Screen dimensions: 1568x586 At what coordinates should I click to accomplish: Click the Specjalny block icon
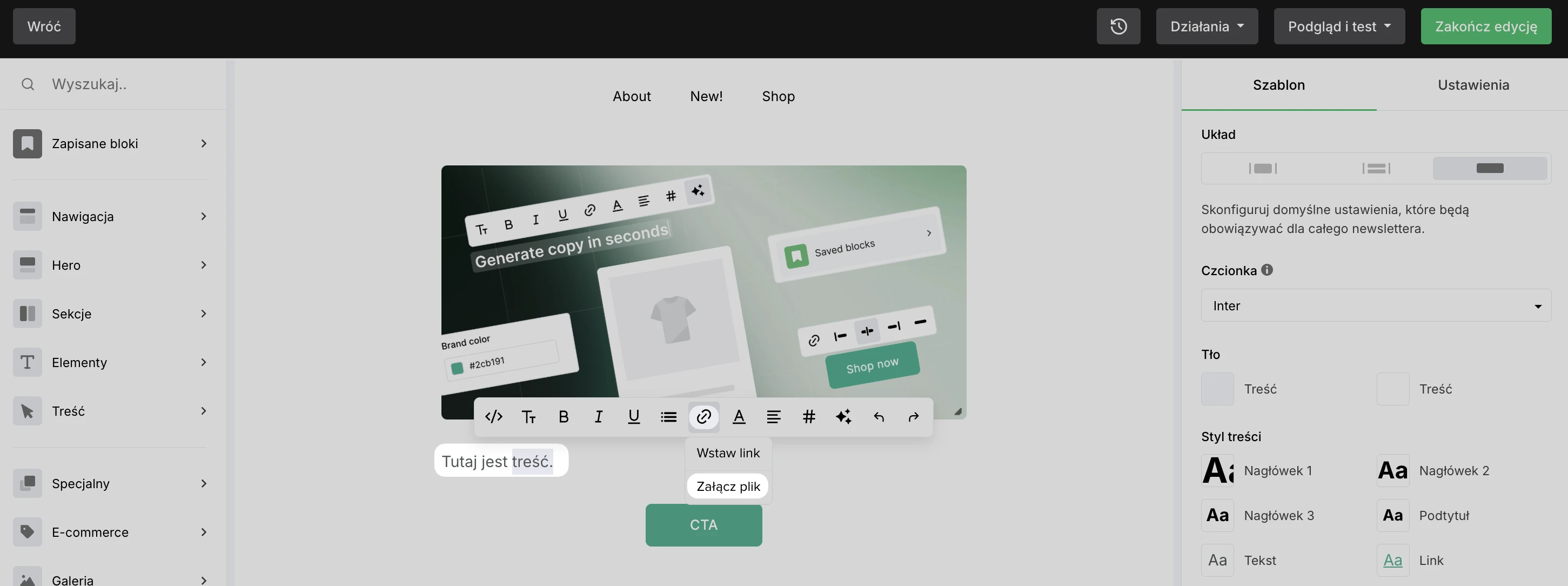pos(28,484)
